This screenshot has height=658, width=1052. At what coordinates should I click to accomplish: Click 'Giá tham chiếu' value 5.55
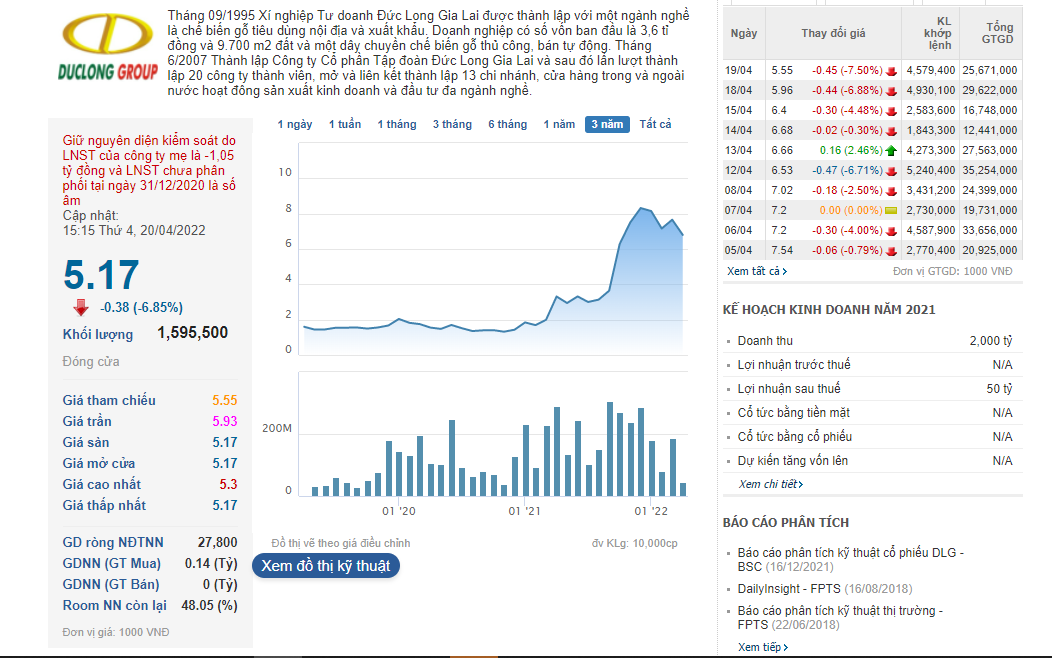click(x=225, y=400)
